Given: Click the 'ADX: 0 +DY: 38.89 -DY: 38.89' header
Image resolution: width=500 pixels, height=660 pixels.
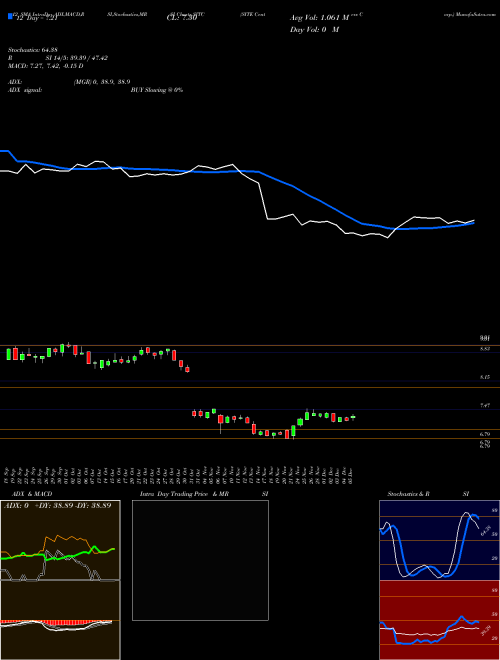Looking at the screenshot, I should pos(58,505).
